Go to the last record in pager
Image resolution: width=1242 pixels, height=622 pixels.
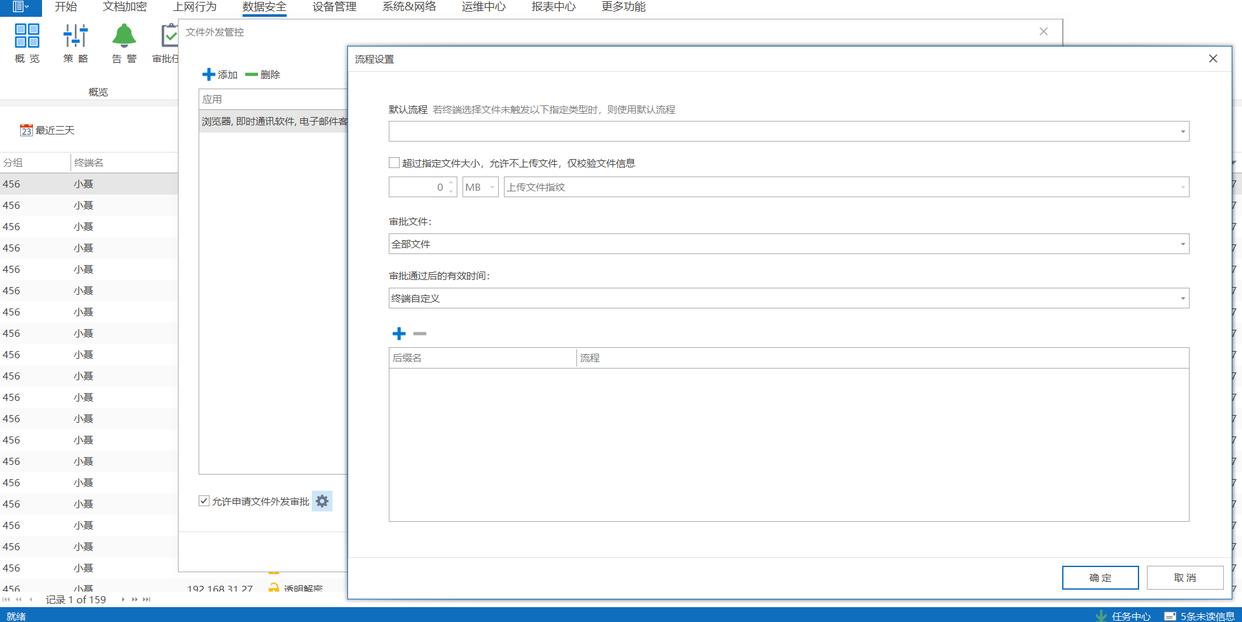tap(147, 600)
